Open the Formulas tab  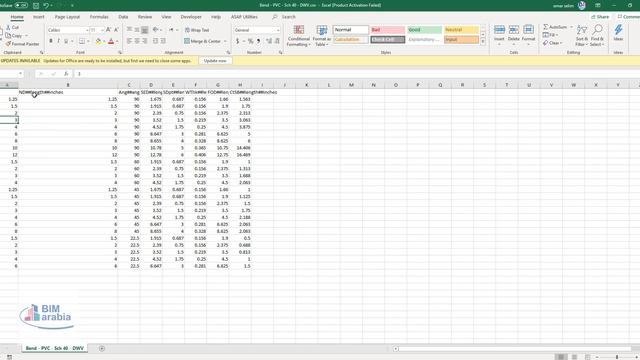99,17
